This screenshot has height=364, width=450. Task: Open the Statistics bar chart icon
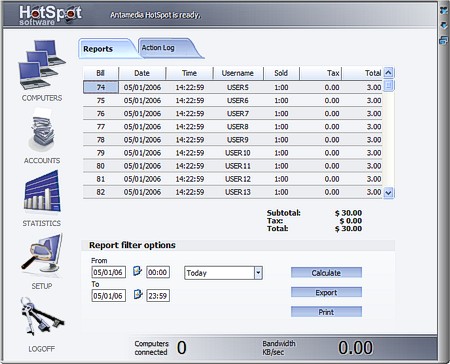click(42, 191)
